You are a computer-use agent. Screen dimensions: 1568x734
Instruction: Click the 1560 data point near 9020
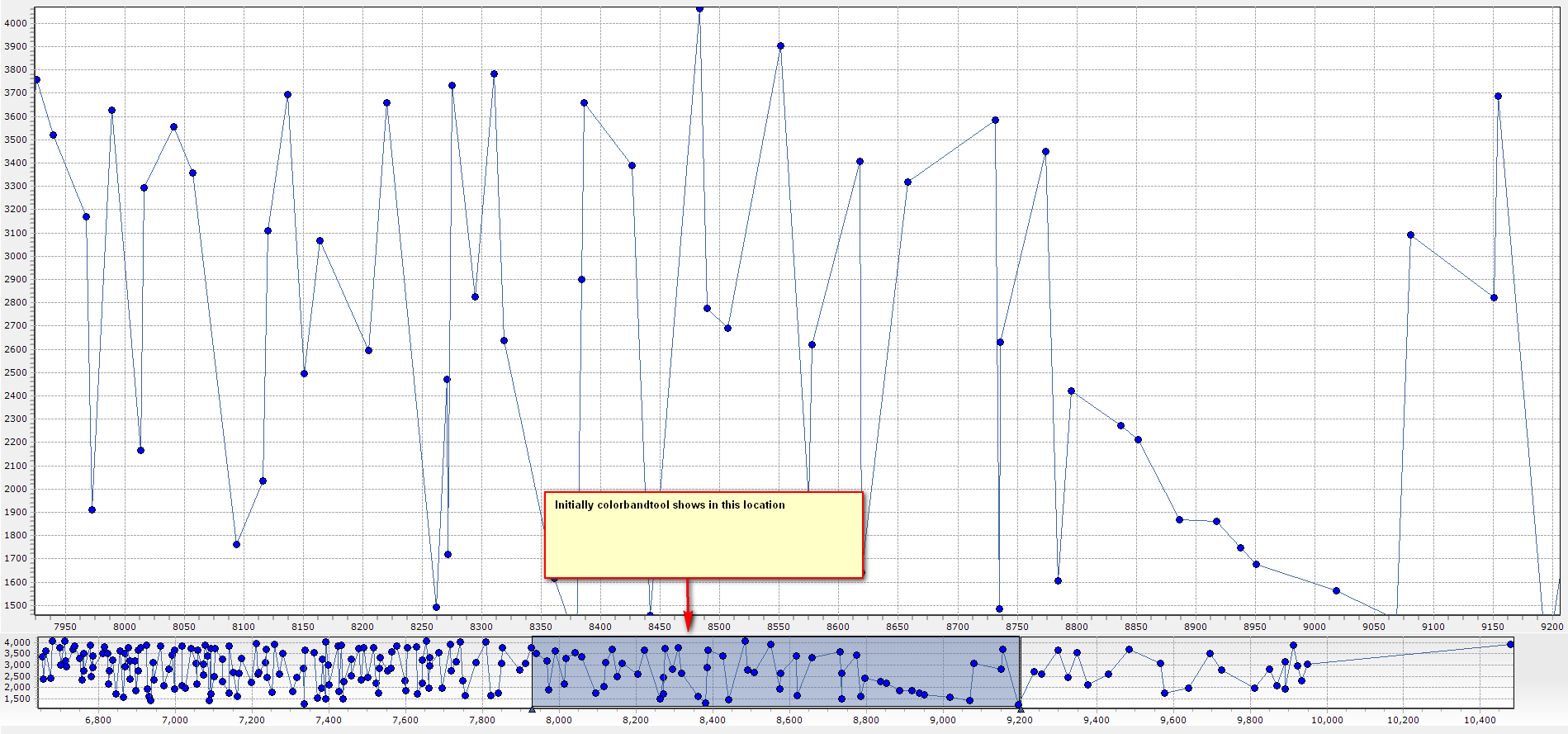click(1336, 590)
